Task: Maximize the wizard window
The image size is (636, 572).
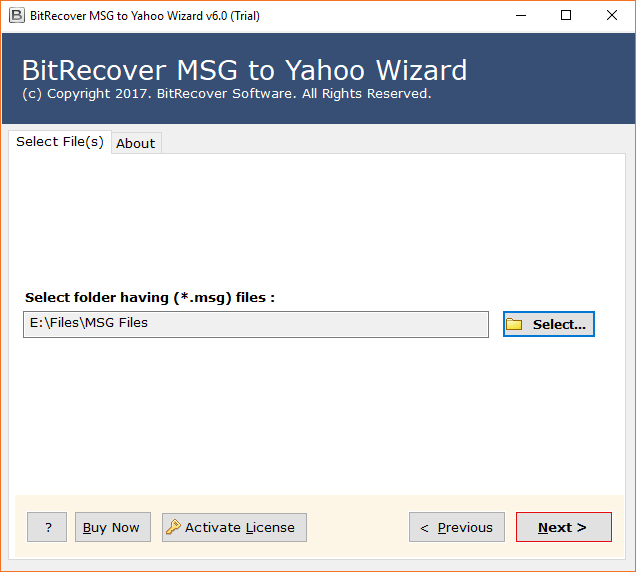Action: pyautogui.click(x=566, y=16)
